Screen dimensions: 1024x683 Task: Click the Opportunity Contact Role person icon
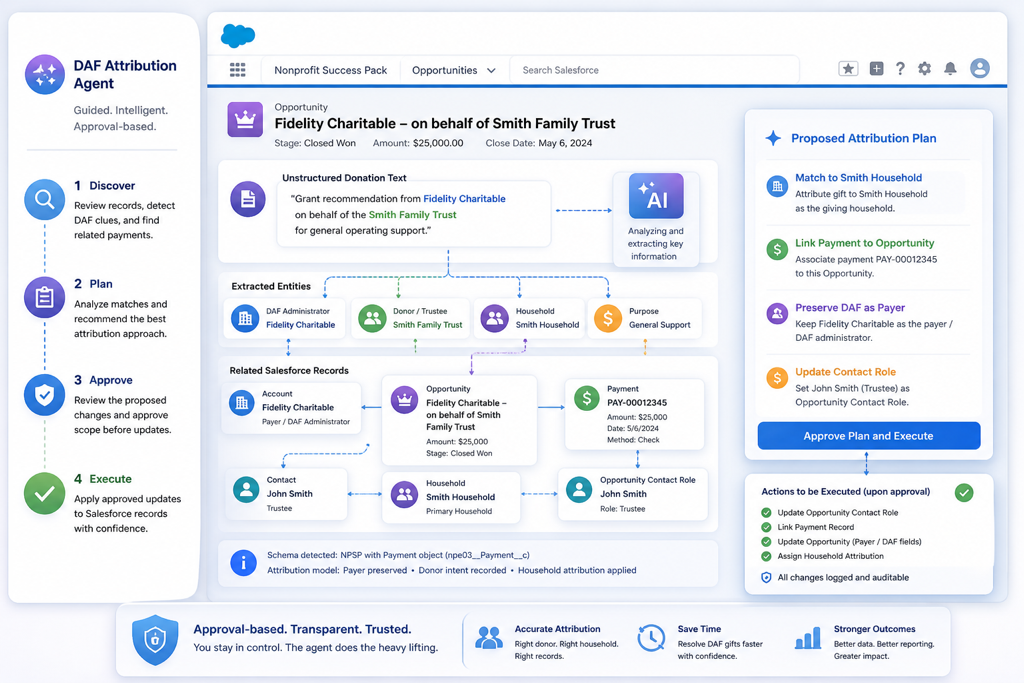tap(579, 489)
